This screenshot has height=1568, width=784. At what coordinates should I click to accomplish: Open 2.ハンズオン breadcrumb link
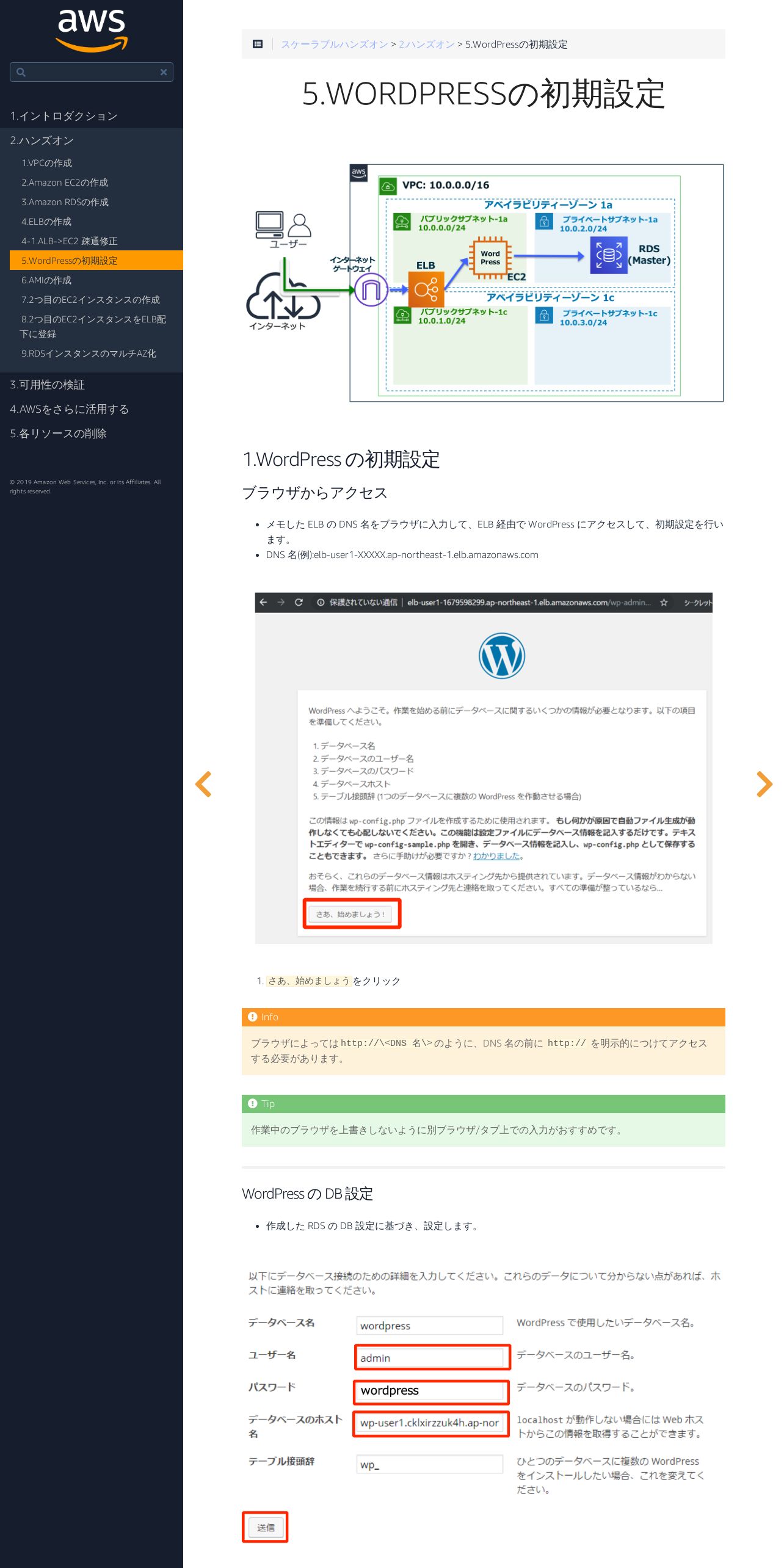(x=426, y=44)
